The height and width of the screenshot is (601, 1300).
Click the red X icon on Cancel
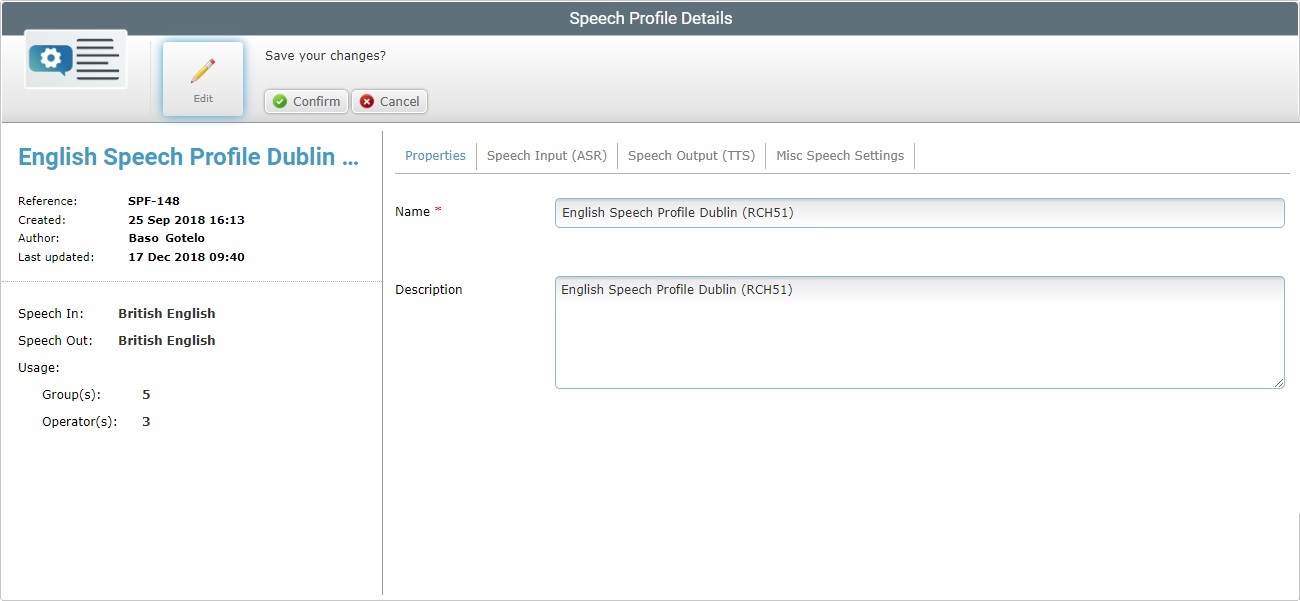pos(367,101)
